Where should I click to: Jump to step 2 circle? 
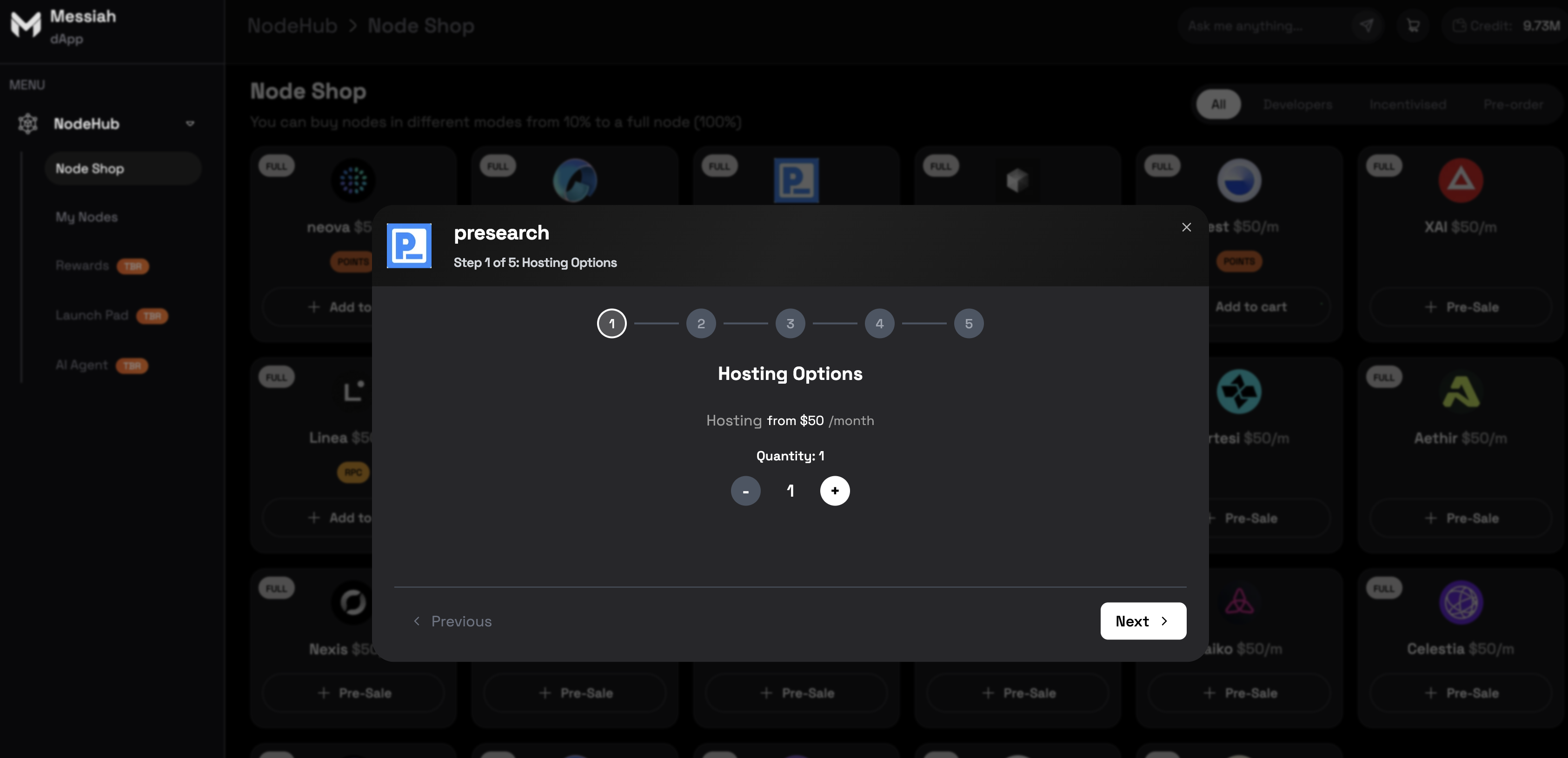point(701,323)
